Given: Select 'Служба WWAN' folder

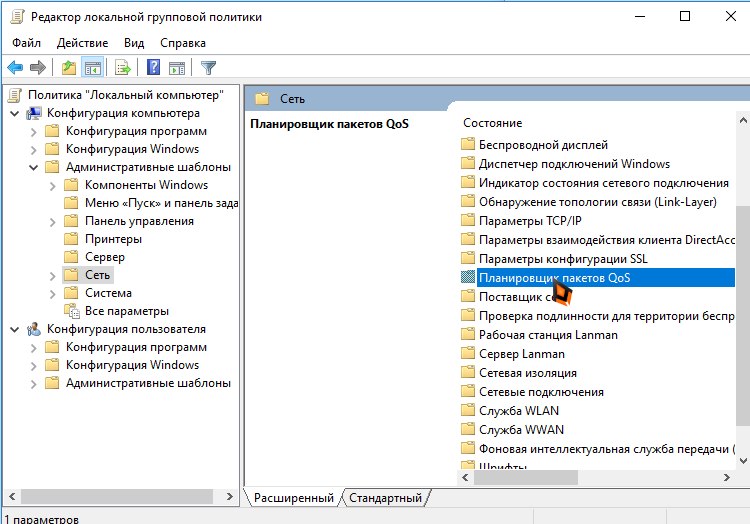Looking at the screenshot, I should (x=521, y=429).
